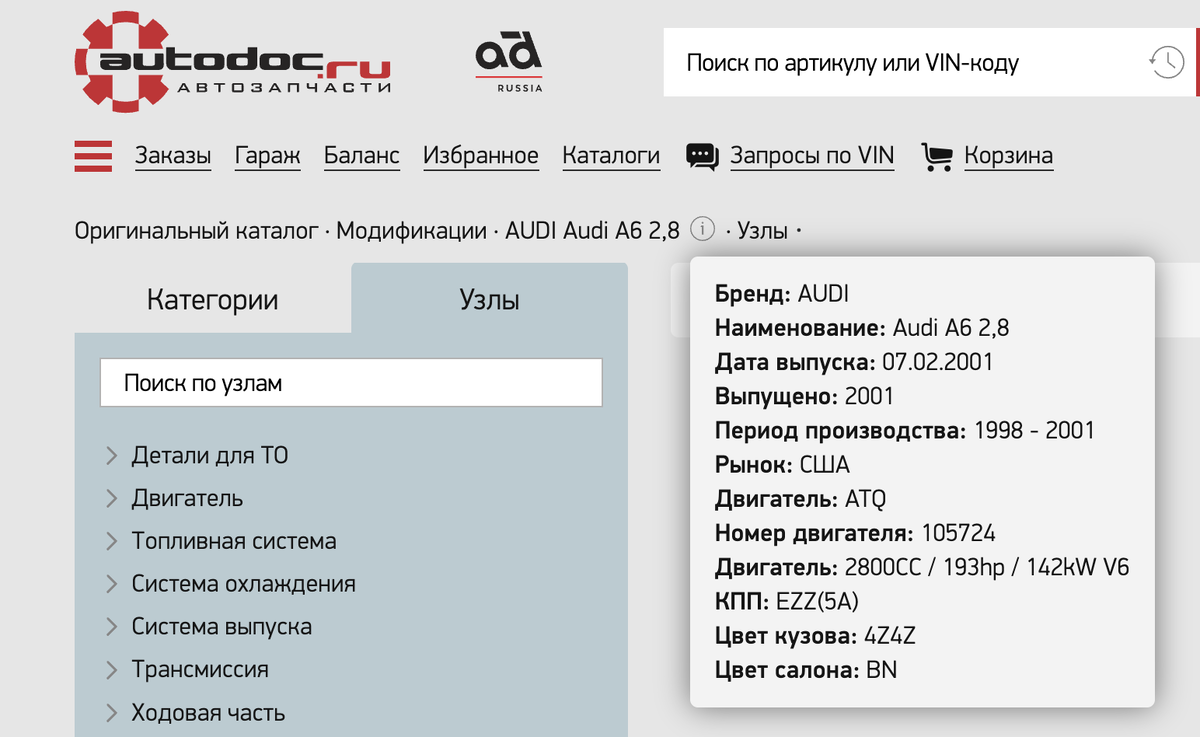Click 'Выпущено: 2001' line
Viewport: 1200px width, 737px height.
click(x=804, y=396)
